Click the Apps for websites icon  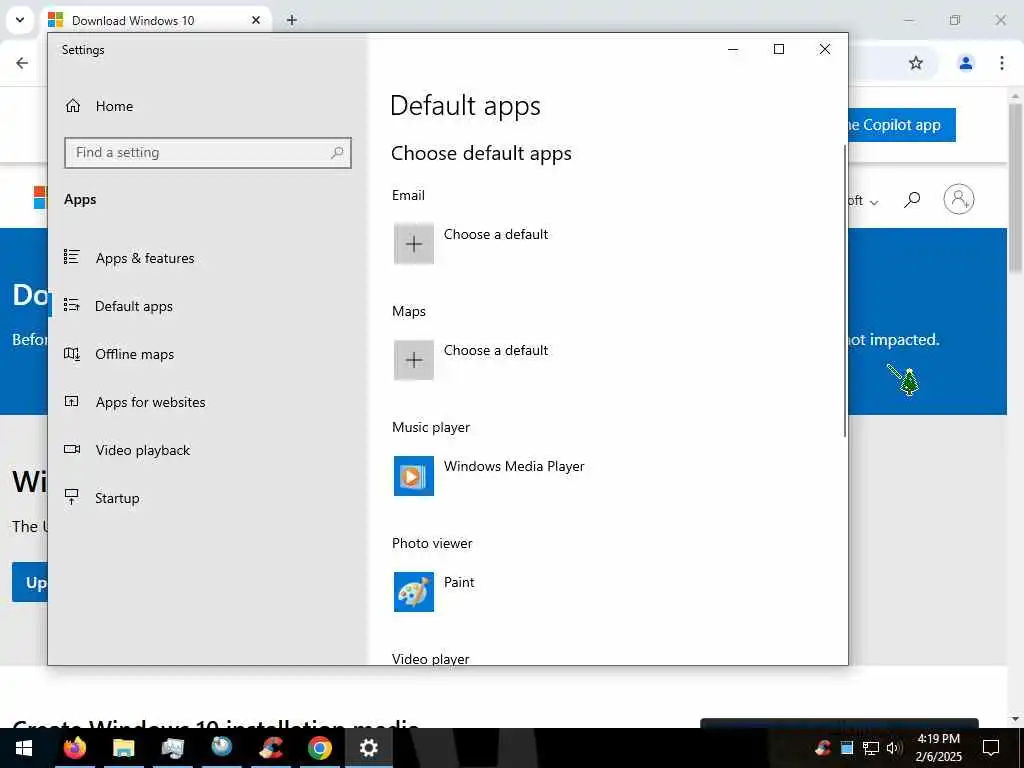tap(72, 402)
